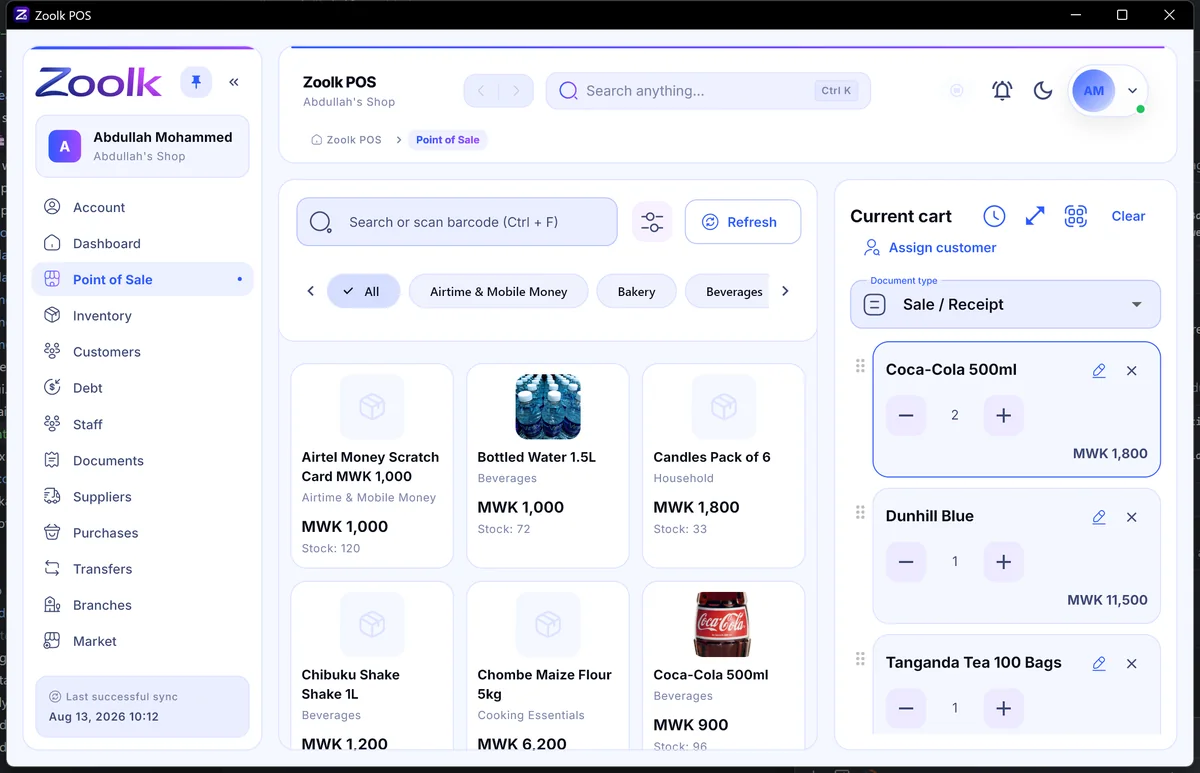
Task: Open the notifications bell
Action: tap(1002, 91)
